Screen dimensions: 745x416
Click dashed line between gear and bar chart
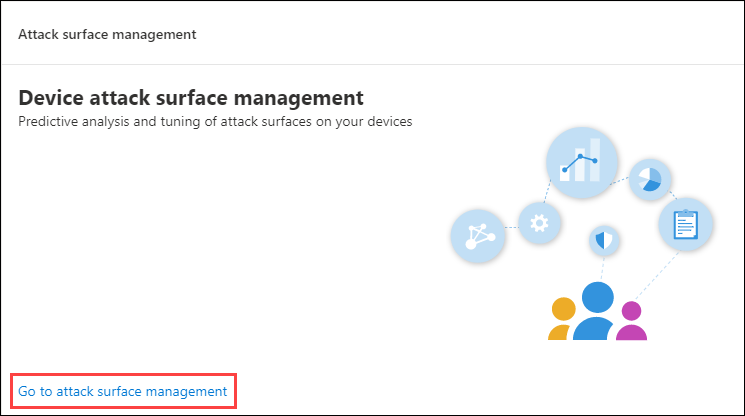coord(547,191)
